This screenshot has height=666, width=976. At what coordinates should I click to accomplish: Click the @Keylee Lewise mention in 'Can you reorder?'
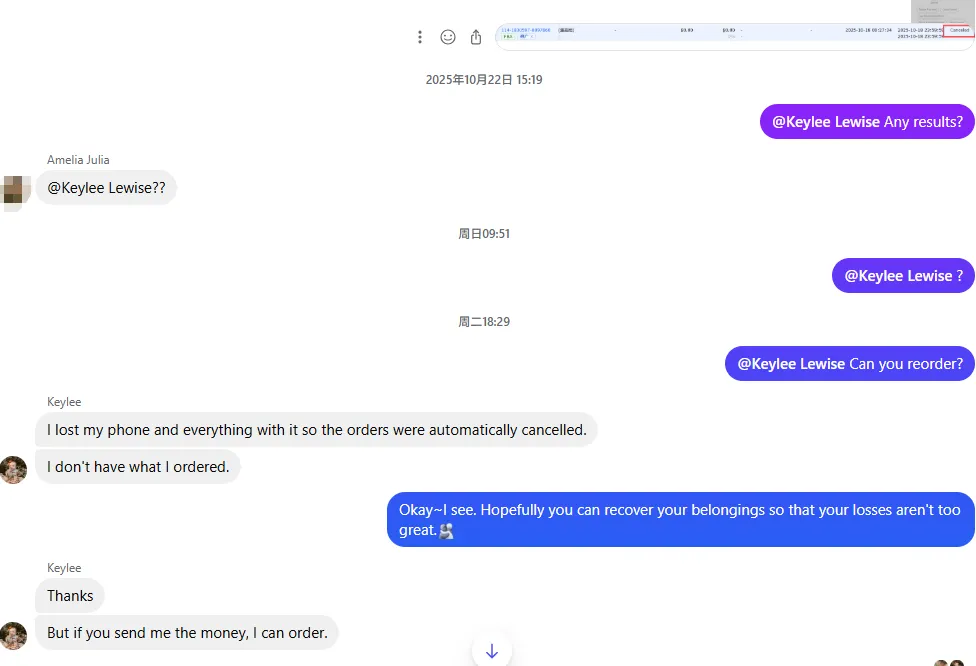[x=791, y=364]
